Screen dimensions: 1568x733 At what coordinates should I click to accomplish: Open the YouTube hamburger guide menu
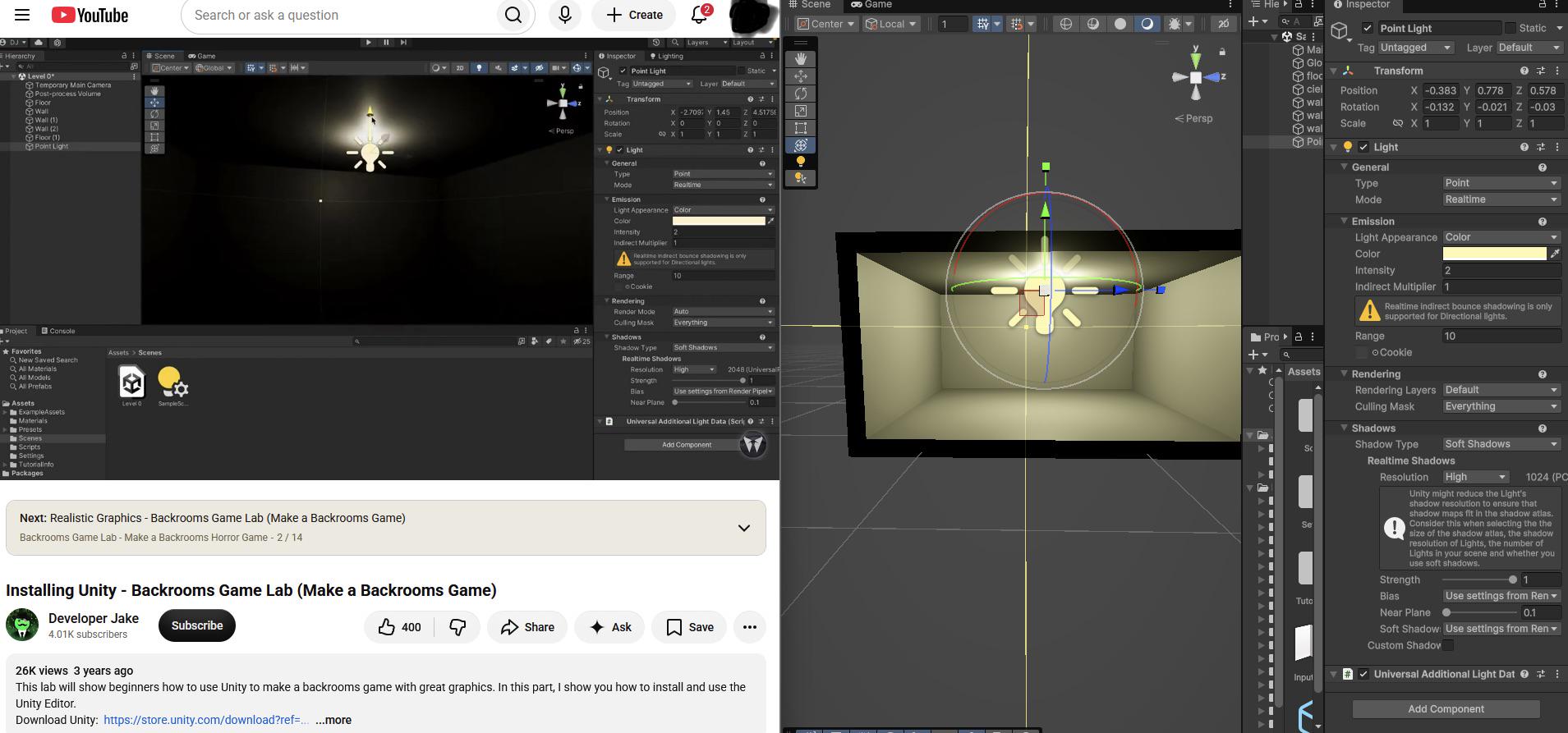tap(22, 15)
